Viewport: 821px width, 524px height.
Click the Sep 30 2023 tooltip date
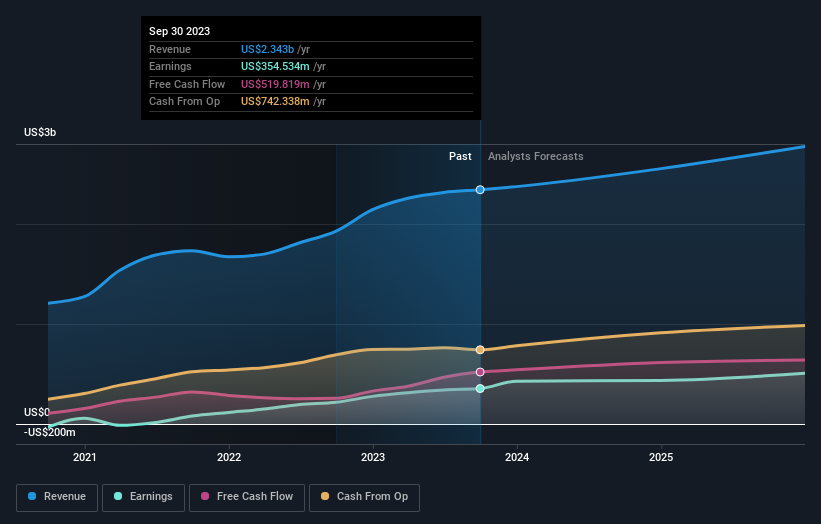point(180,31)
